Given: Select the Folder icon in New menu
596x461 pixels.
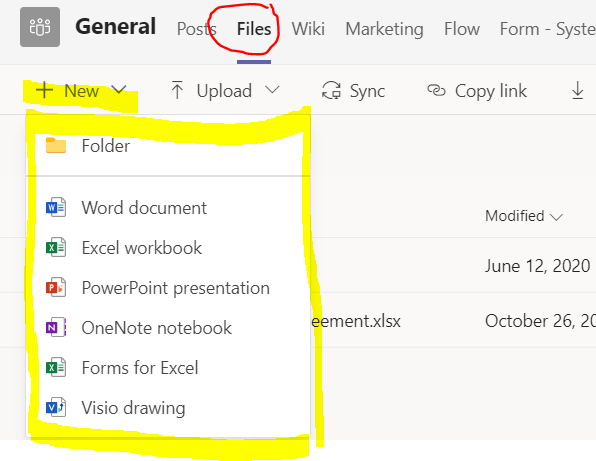Looking at the screenshot, I should coord(56,146).
